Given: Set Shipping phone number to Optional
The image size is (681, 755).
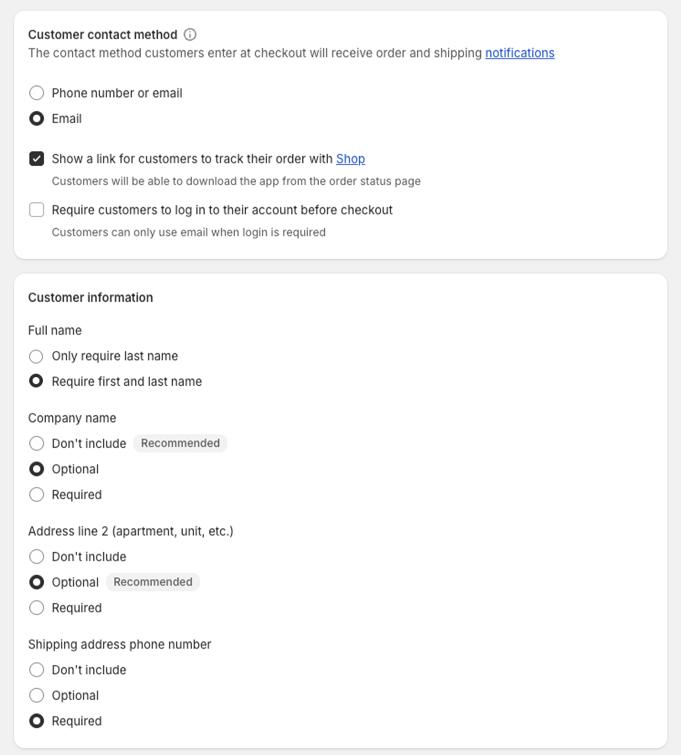Looking at the screenshot, I should 37,696.
